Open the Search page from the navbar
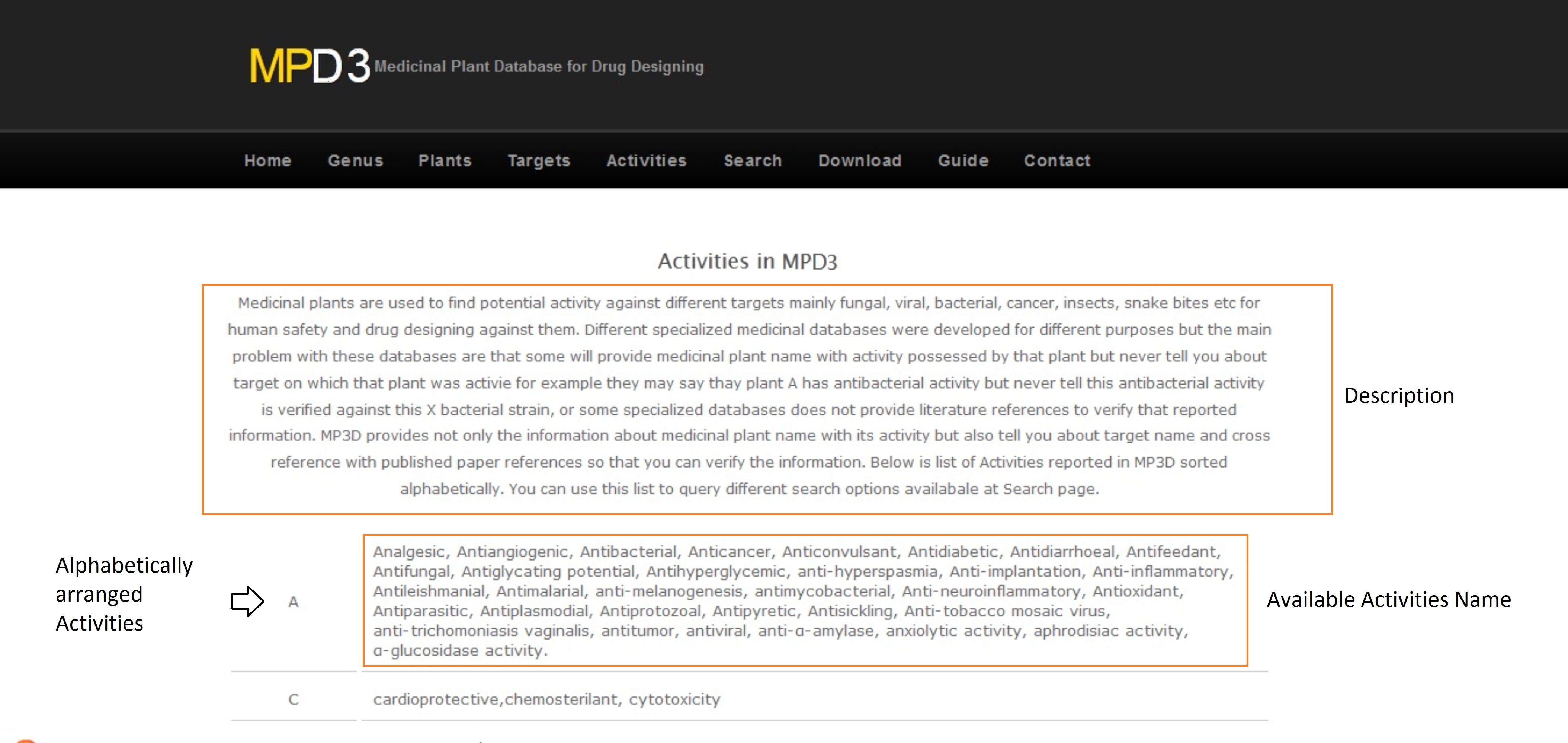The width and height of the screenshot is (1568, 743). point(752,161)
